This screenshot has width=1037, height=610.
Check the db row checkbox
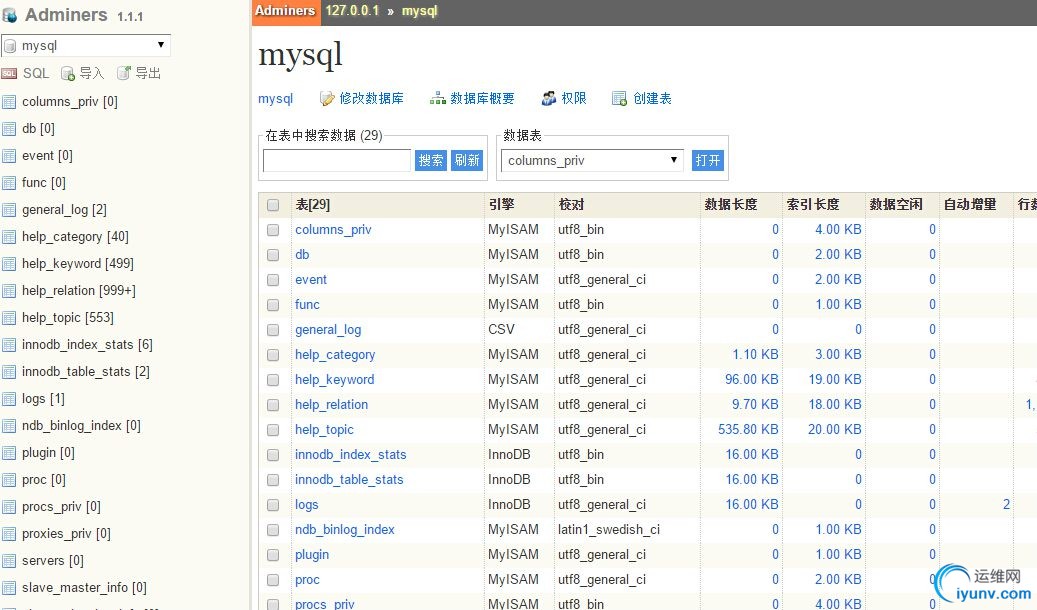tap(273, 255)
